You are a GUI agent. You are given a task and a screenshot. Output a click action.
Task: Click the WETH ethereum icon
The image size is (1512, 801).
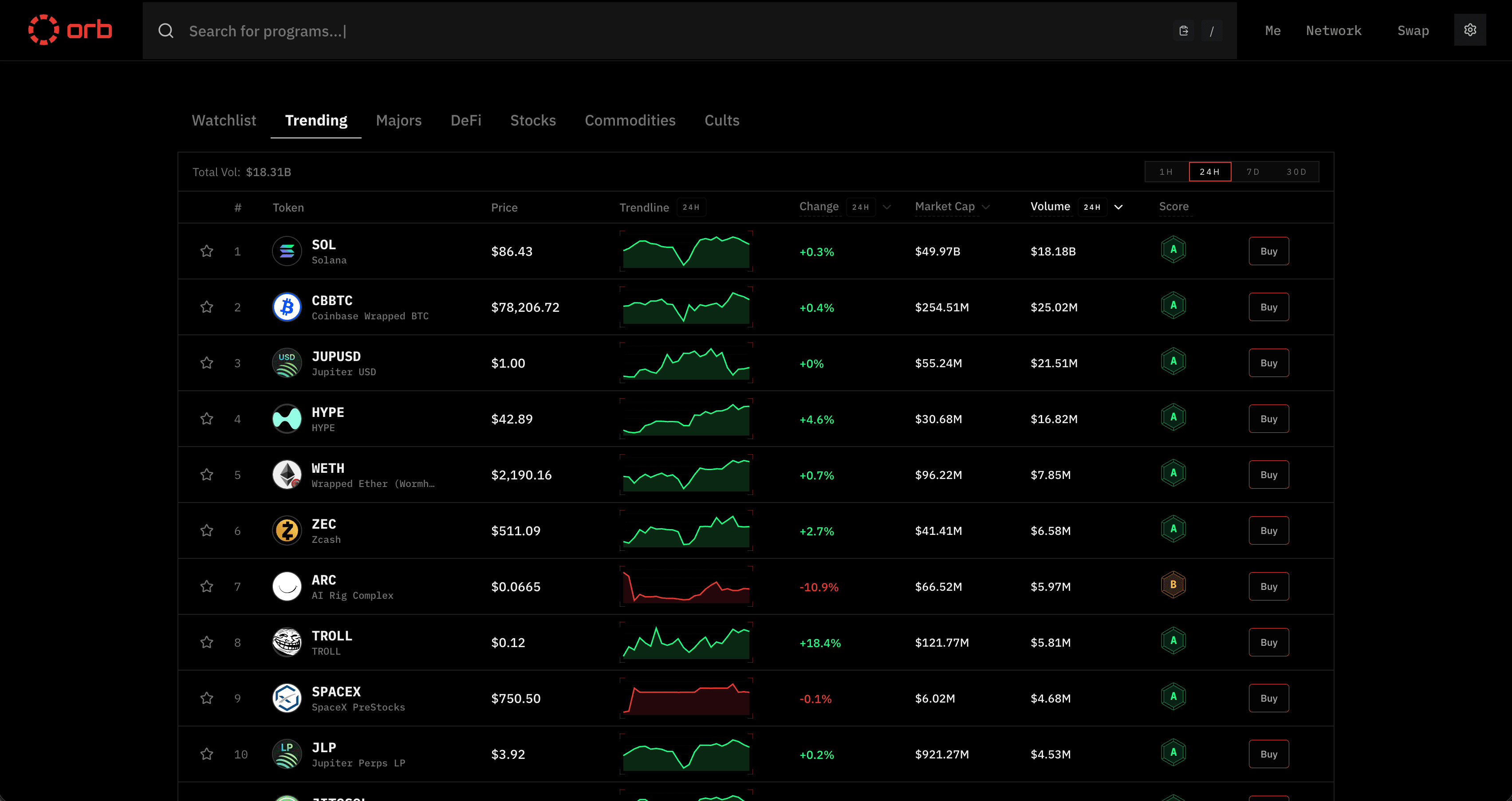287,475
